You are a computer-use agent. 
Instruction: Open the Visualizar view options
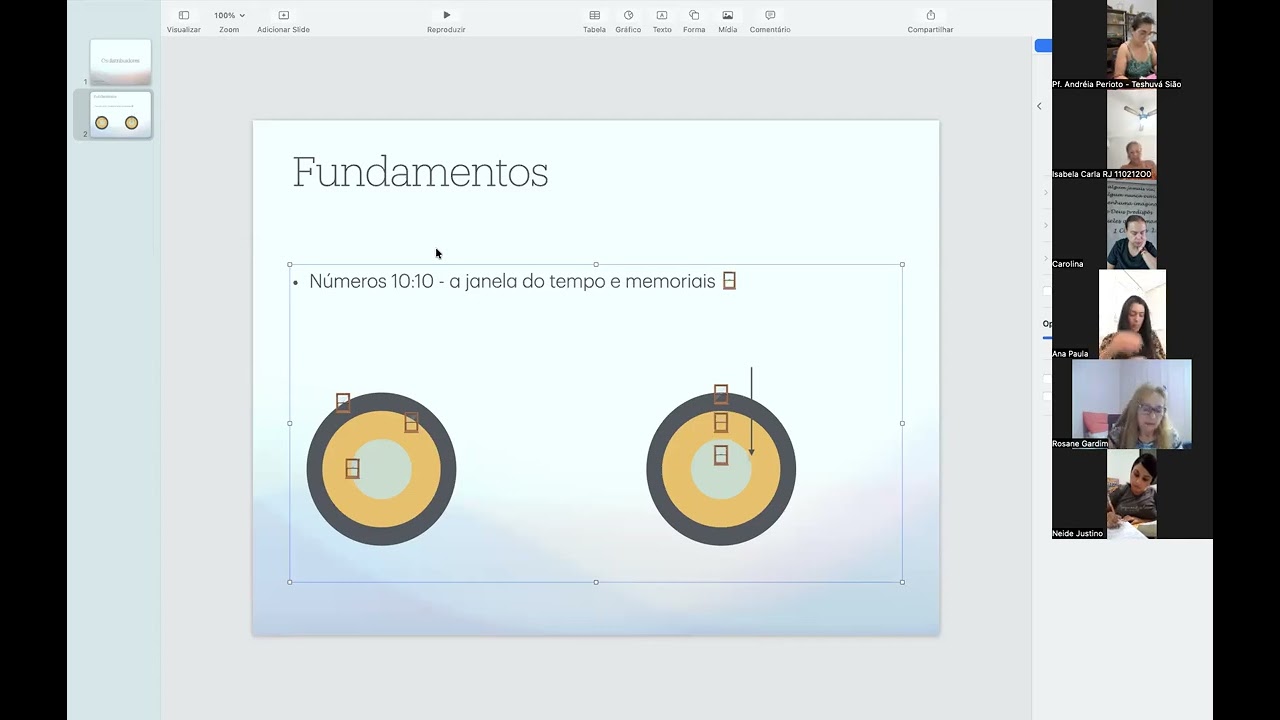[x=184, y=21]
